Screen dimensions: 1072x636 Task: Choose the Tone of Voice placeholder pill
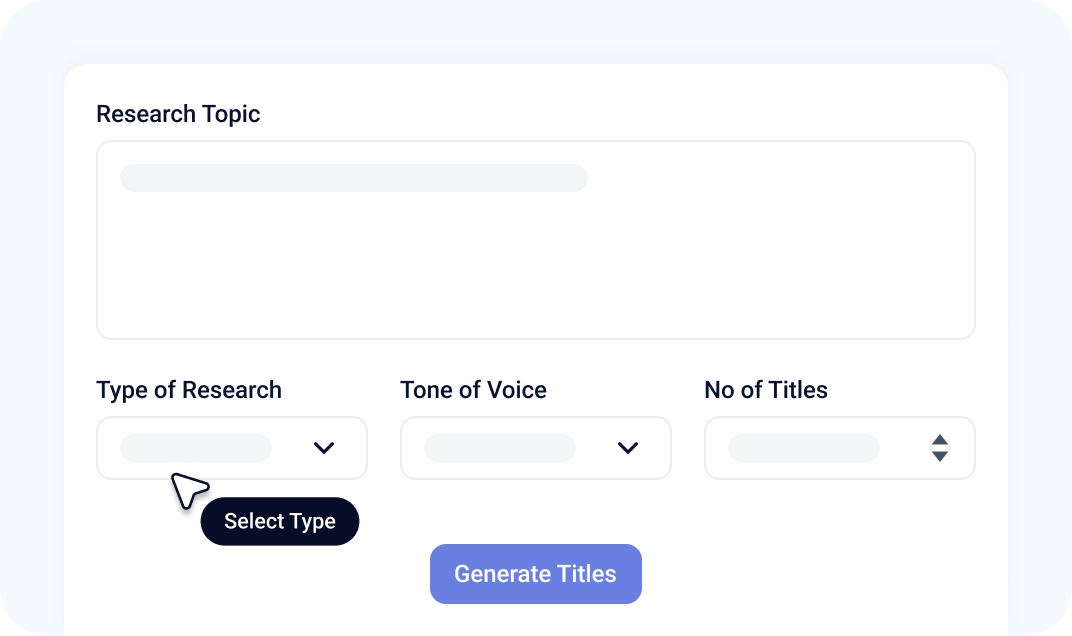pyautogui.click(x=500, y=448)
